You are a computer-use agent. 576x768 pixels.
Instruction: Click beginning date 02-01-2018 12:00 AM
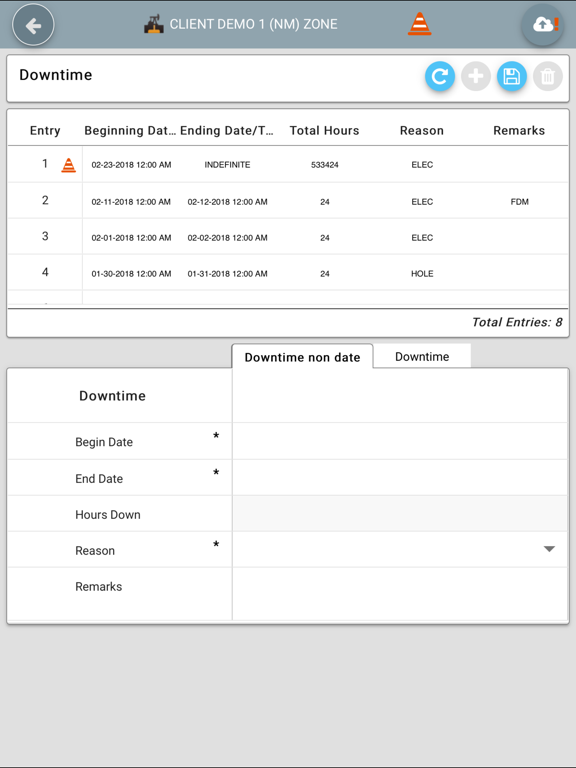131,238
